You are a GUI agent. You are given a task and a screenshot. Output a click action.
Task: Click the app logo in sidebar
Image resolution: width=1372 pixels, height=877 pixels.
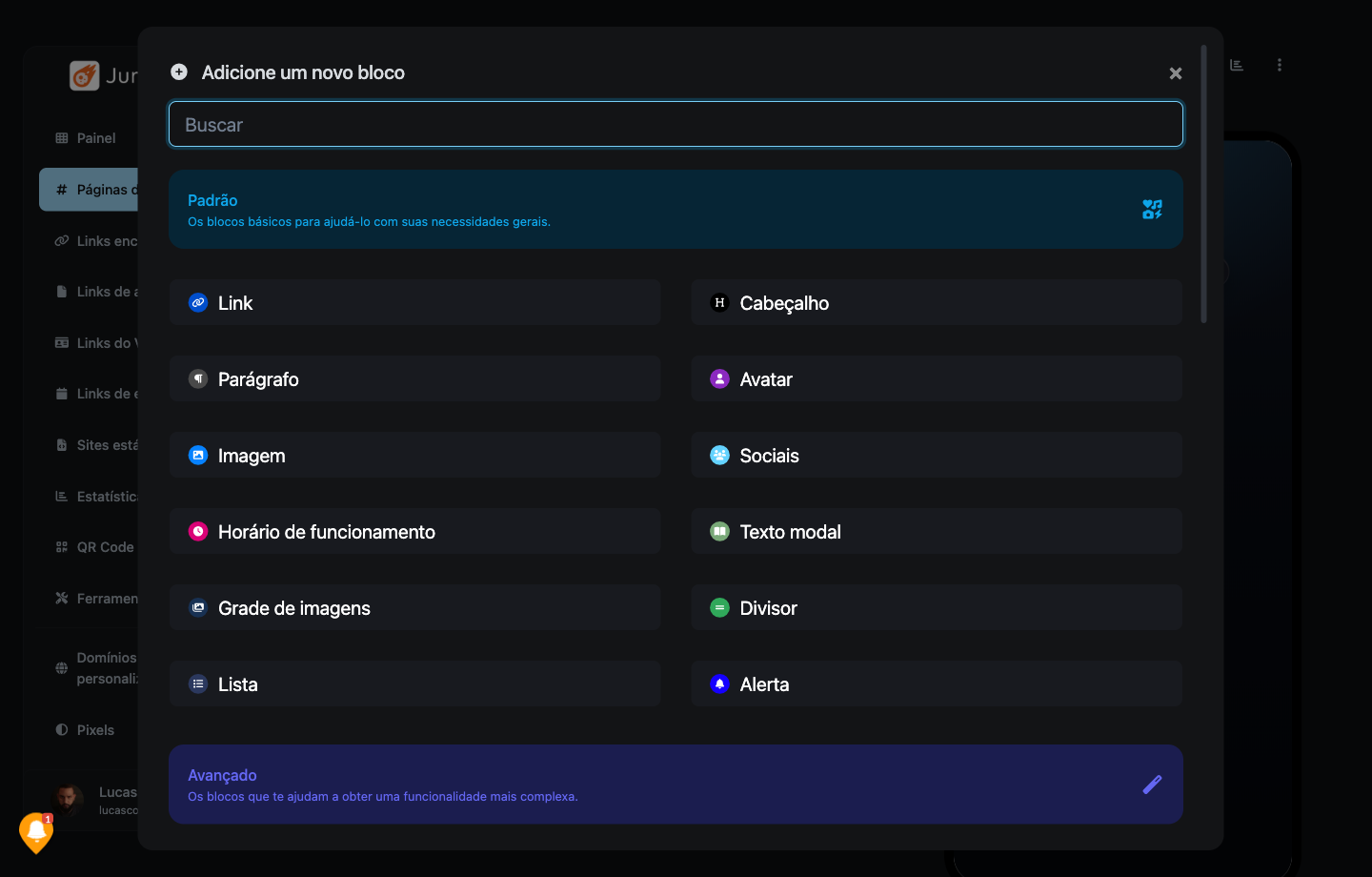pos(85,75)
